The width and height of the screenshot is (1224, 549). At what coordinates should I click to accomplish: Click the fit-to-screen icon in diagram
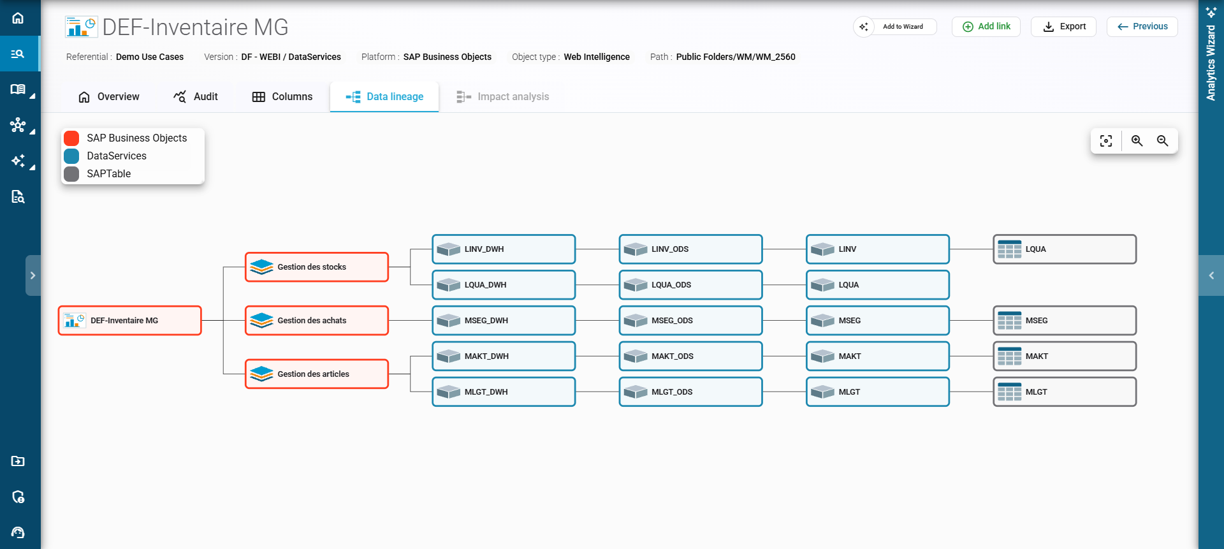tap(1106, 141)
